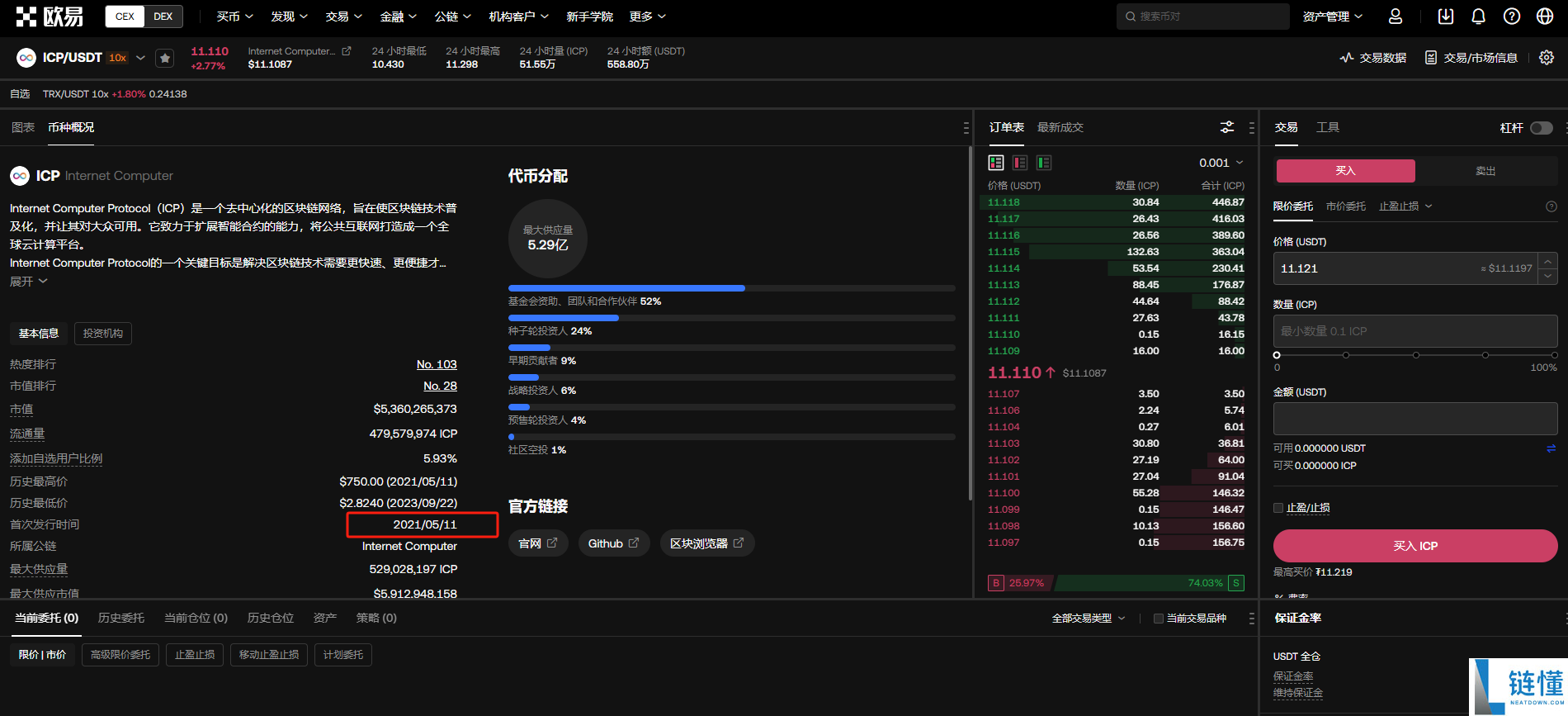The height and width of the screenshot is (716, 1568).
Task: Open the stop order type (止盈止损) dropdown
Action: click(1405, 206)
